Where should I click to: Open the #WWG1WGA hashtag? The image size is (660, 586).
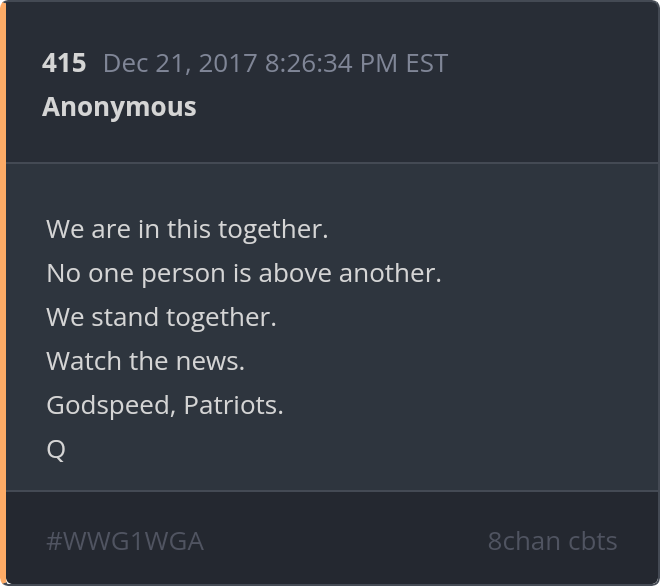125,541
